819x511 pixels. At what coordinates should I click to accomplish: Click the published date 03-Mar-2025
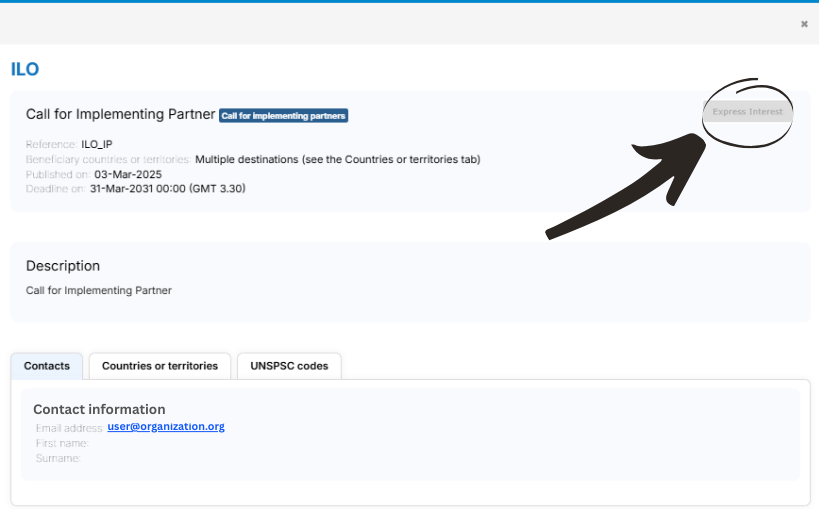pyautogui.click(x=128, y=175)
